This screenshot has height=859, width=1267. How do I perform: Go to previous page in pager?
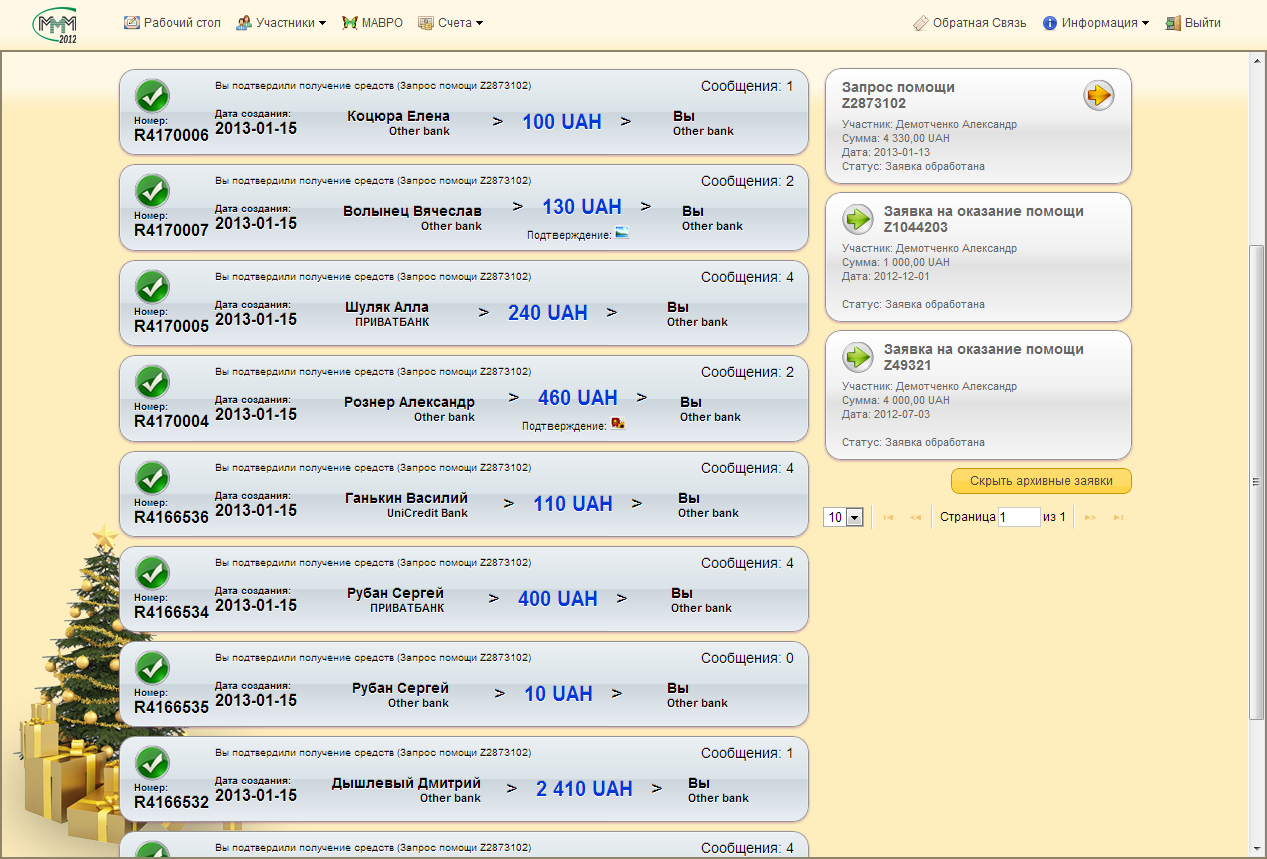(915, 517)
